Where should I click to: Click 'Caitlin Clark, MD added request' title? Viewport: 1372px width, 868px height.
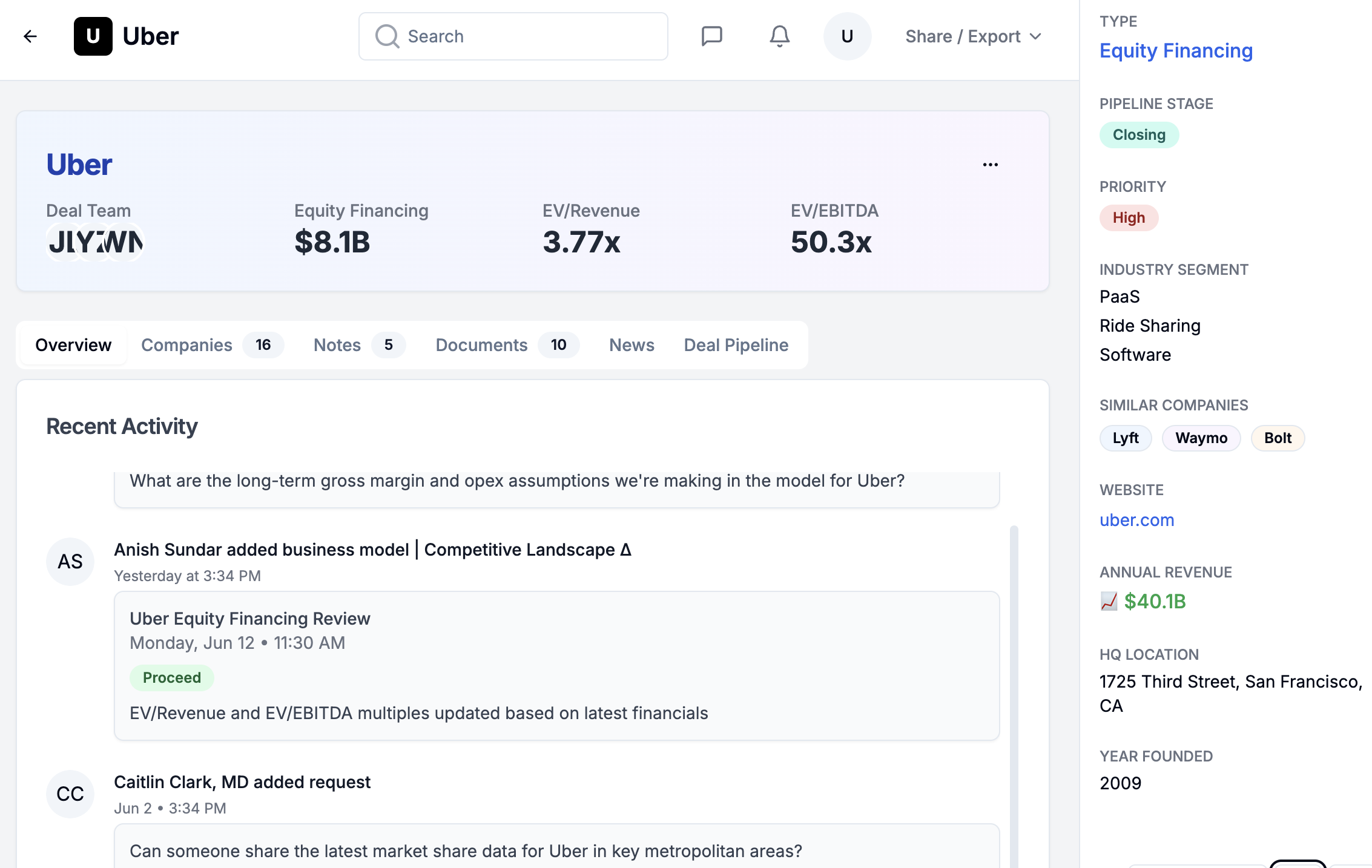tap(242, 782)
